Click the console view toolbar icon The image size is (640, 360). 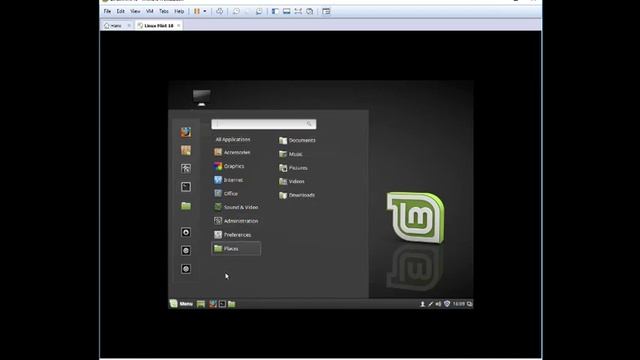tap(287, 11)
